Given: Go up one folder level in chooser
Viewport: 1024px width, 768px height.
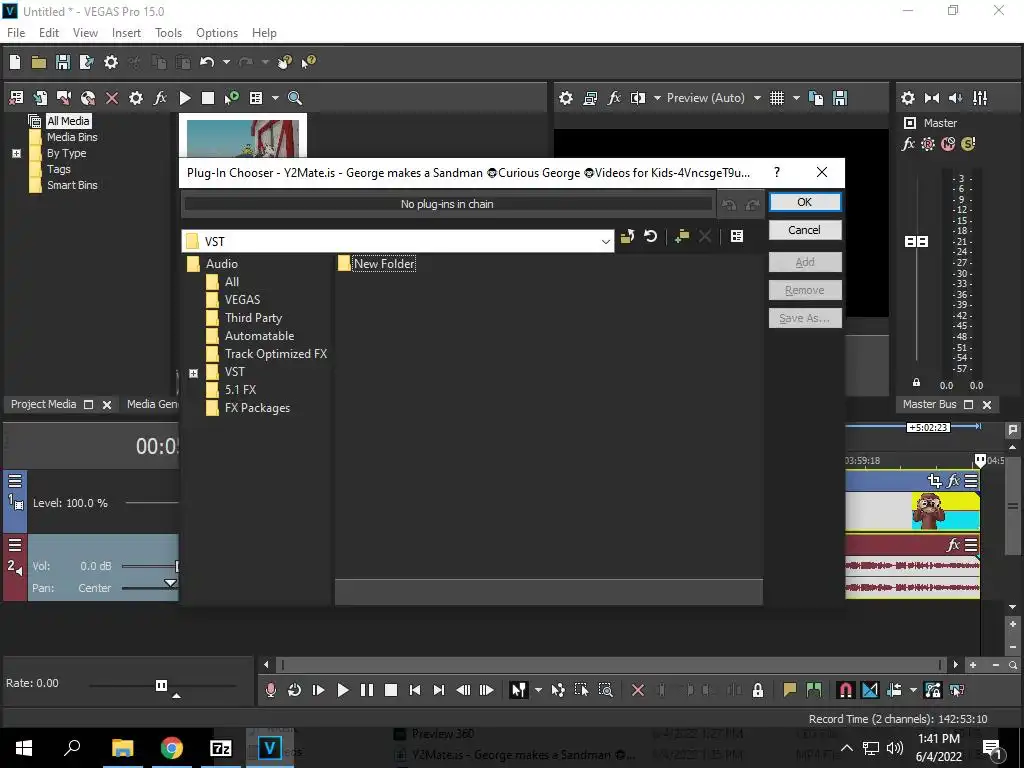Looking at the screenshot, I should coord(627,236).
